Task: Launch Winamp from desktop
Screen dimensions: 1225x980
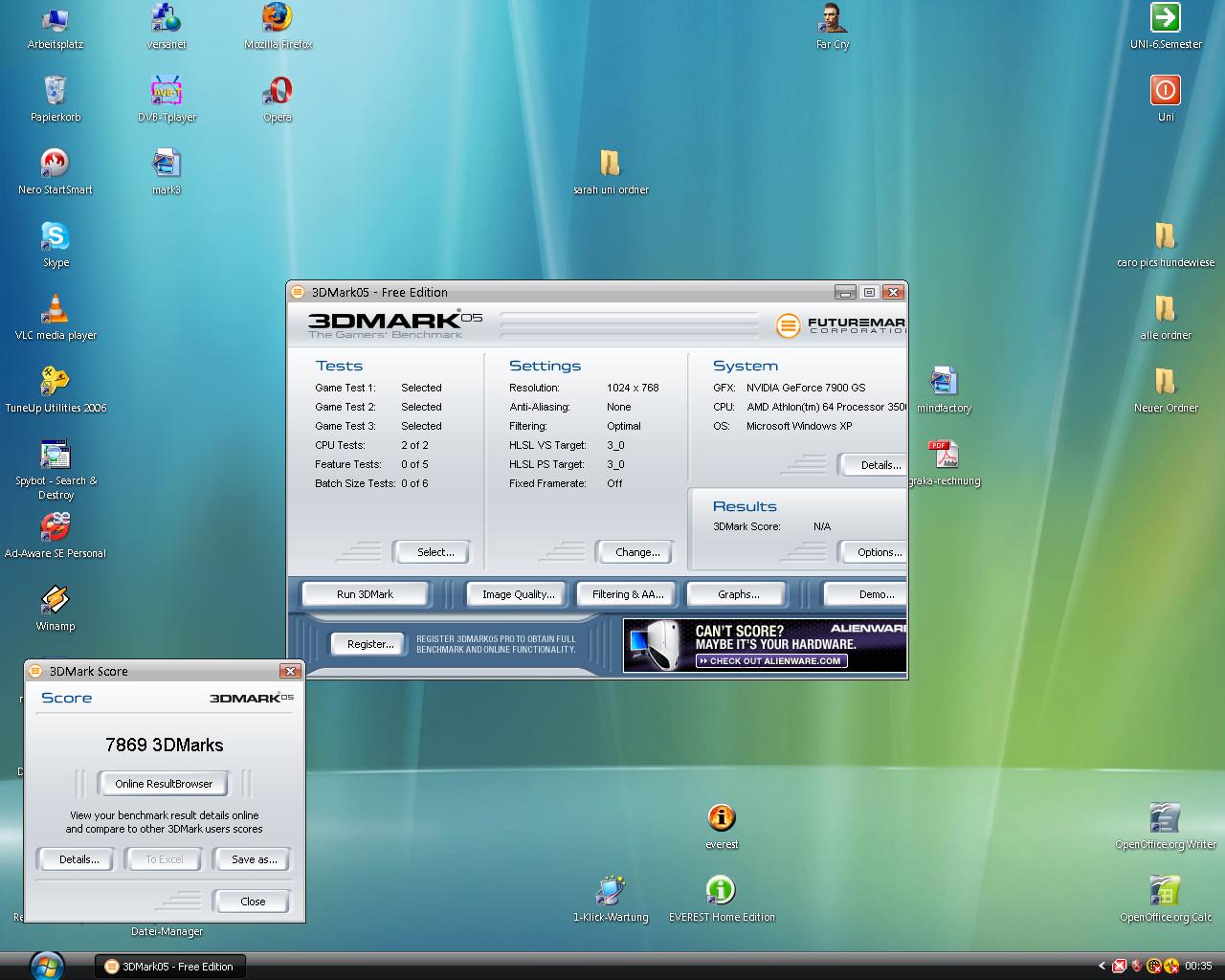Action: click(x=56, y=610)
